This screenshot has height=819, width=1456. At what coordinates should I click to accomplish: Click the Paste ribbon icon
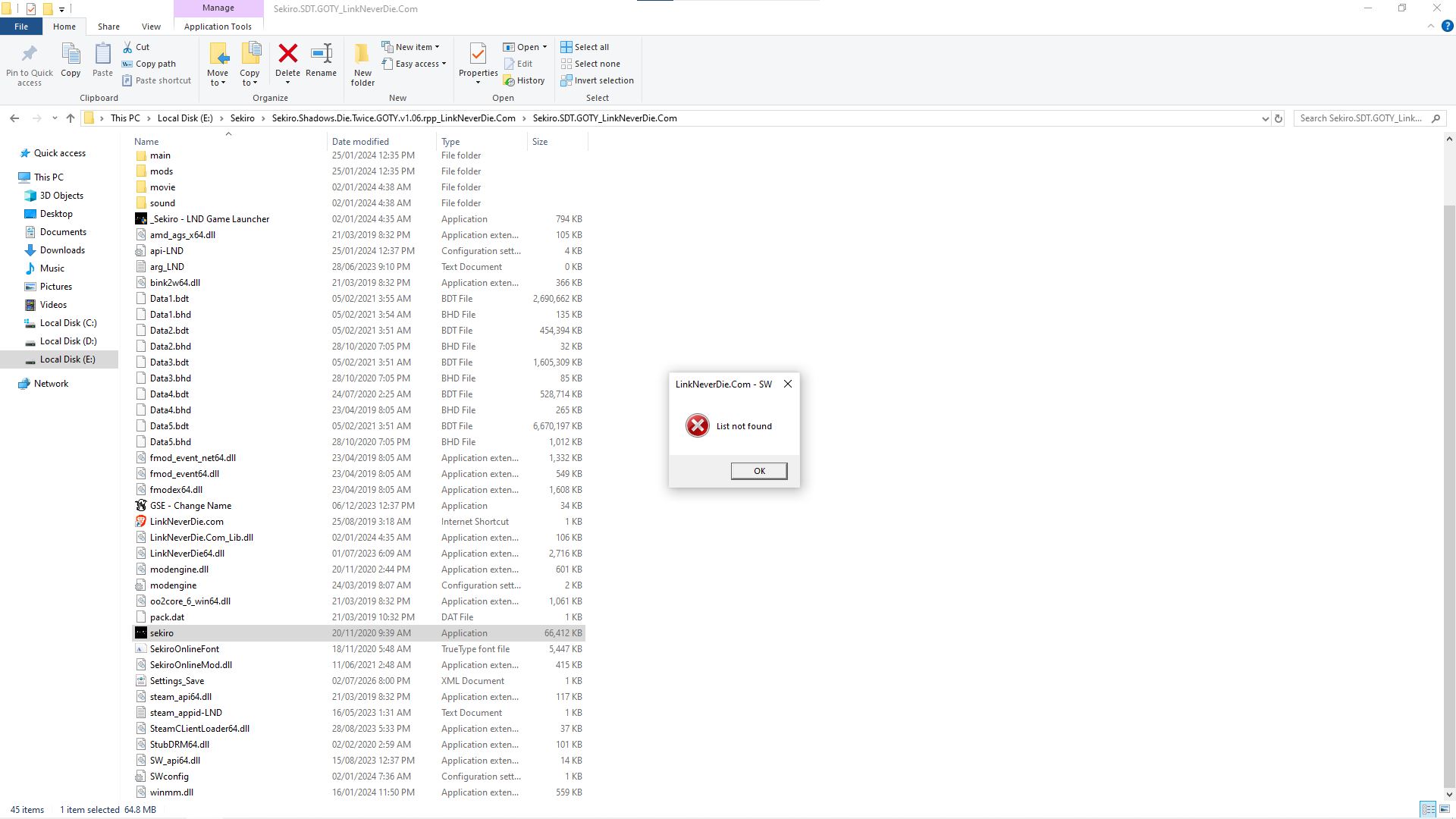point(102,54)
